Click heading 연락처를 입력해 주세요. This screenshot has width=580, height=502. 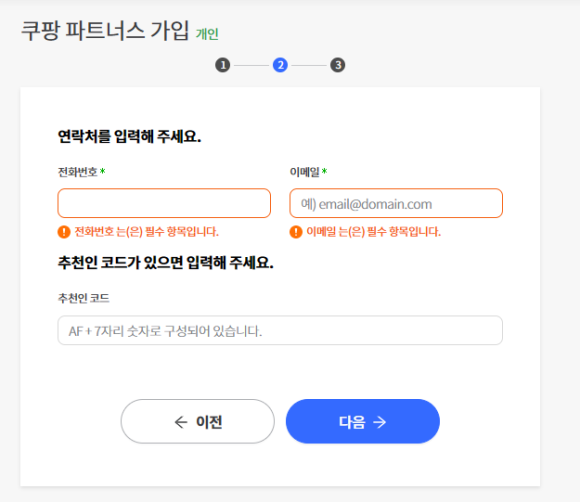tap(129, 137)
